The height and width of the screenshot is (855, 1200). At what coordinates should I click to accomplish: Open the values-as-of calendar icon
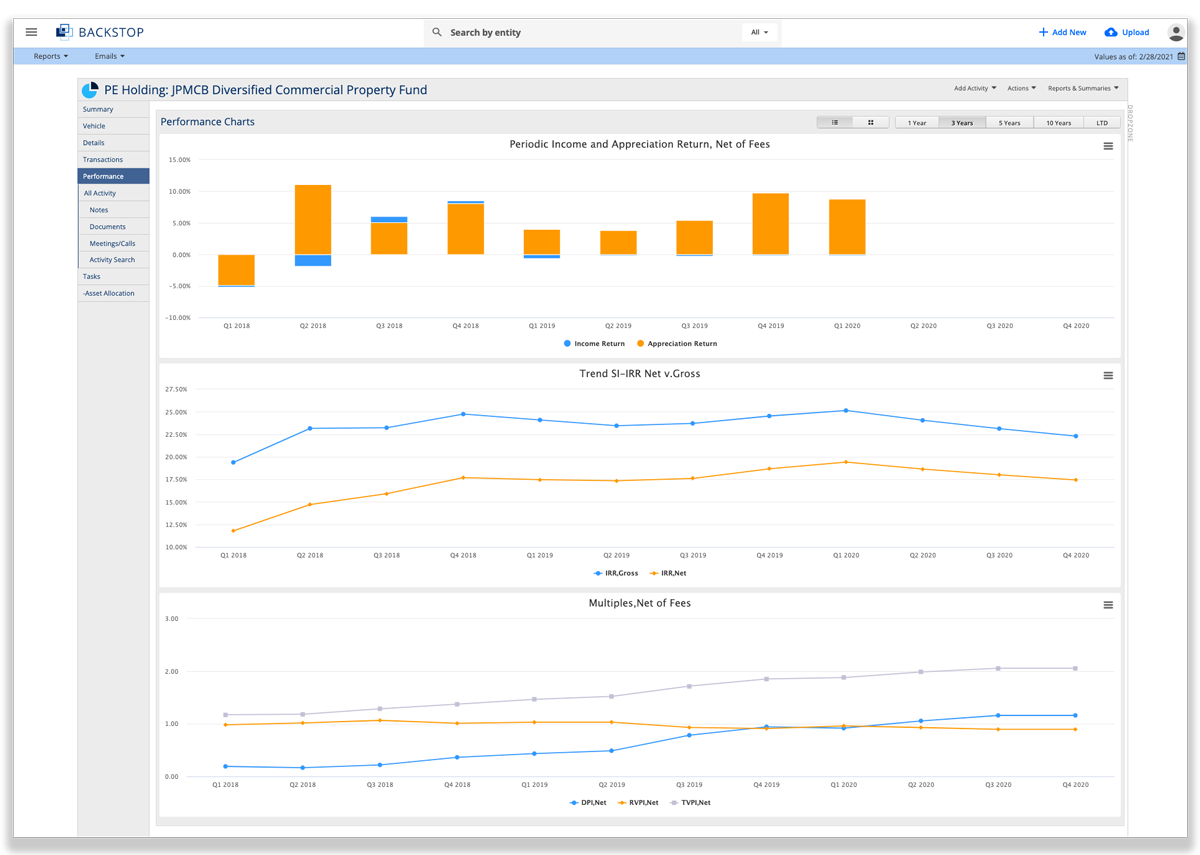pos(1181,57)
